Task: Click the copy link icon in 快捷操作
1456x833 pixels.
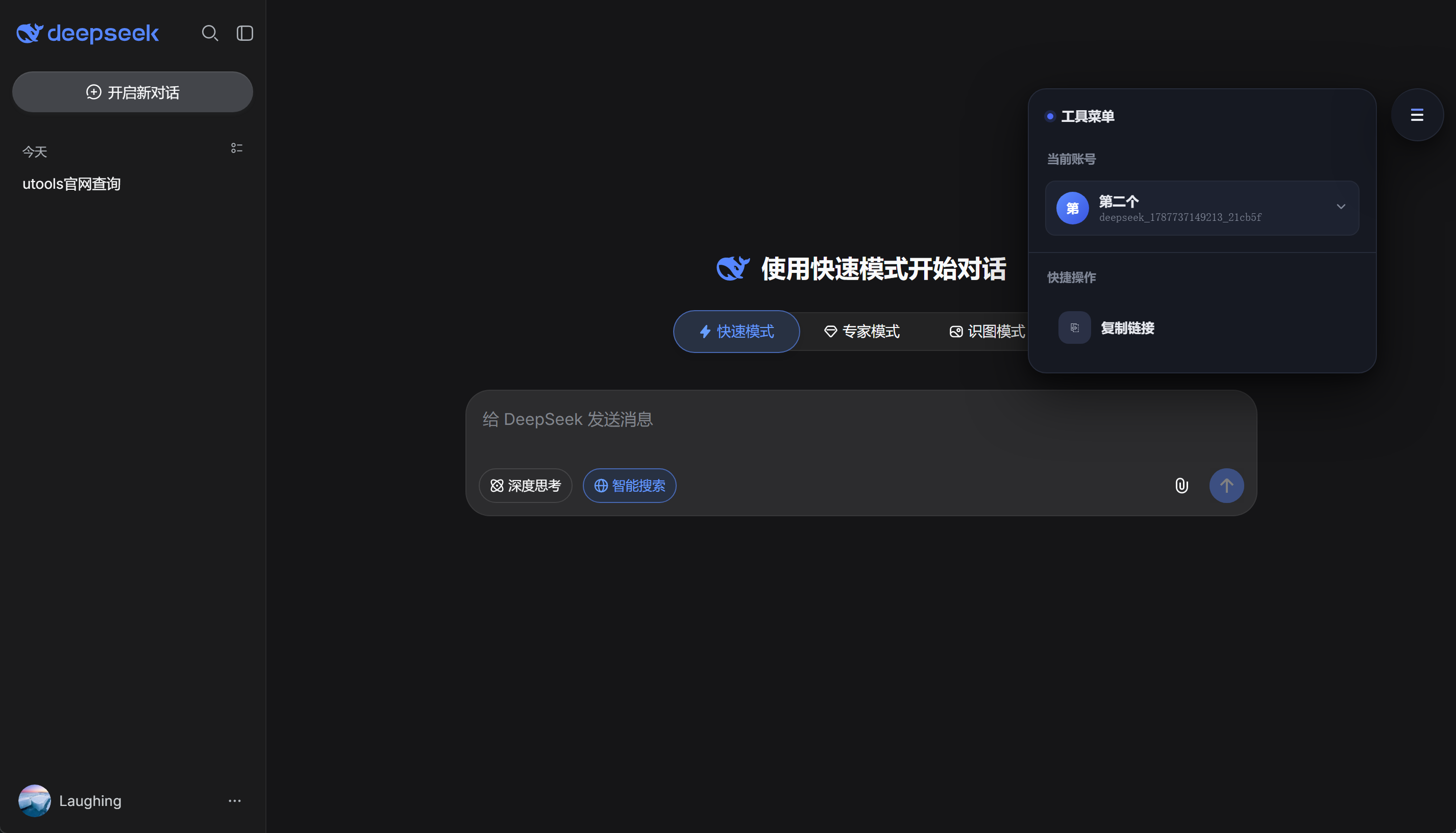Action: 1074,328
